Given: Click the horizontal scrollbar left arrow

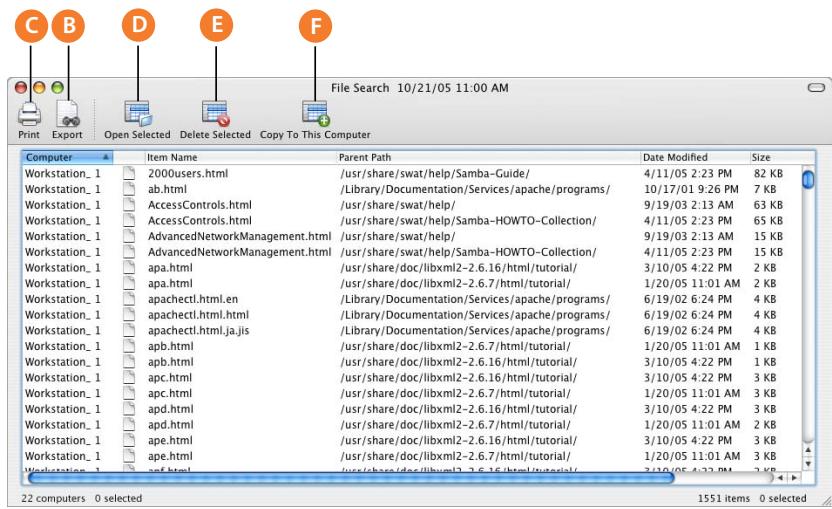Looking at the screenshot, I should (780, 478).
